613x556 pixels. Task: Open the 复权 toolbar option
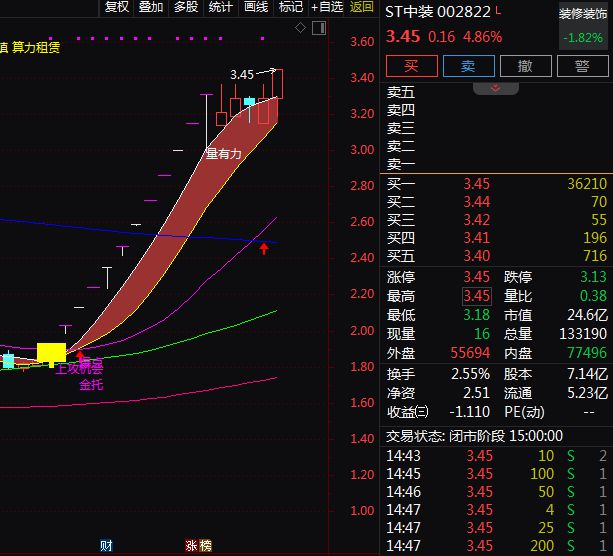click(x=117, y=7)
